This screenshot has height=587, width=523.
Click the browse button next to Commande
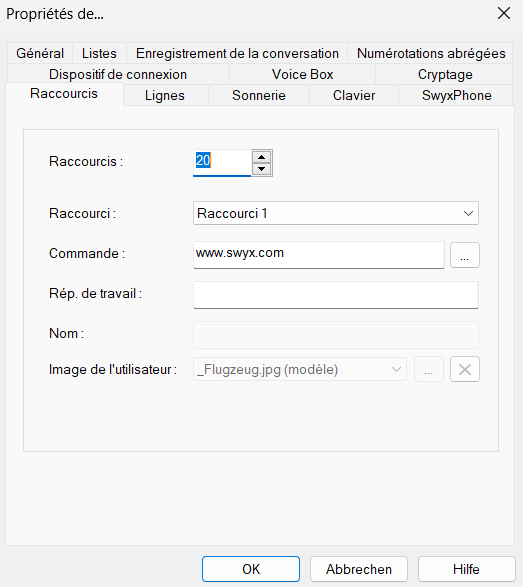point(465,255)
